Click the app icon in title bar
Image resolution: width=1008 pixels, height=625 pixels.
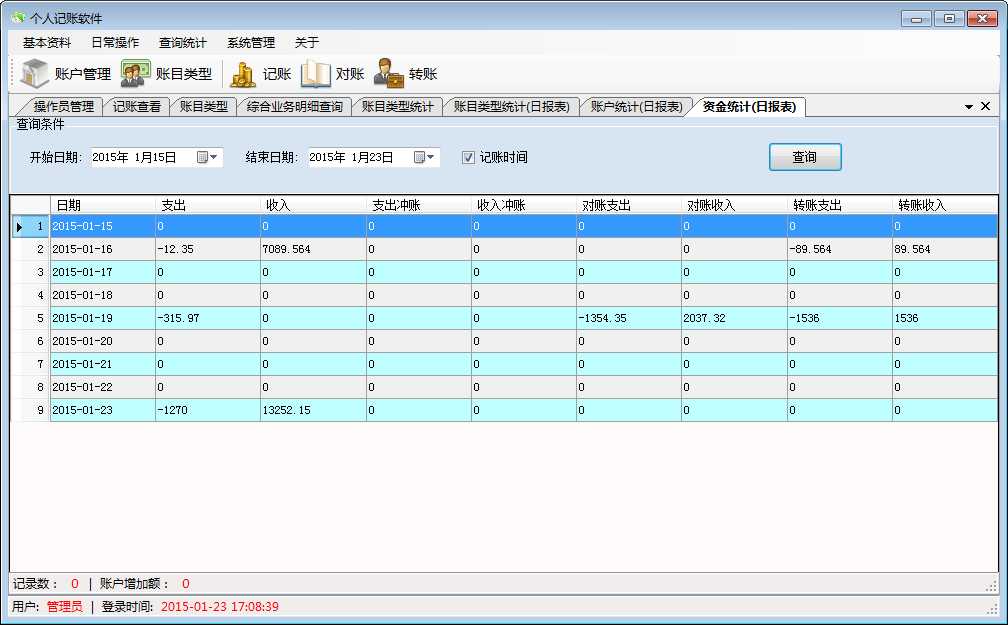tap(17, 17)
